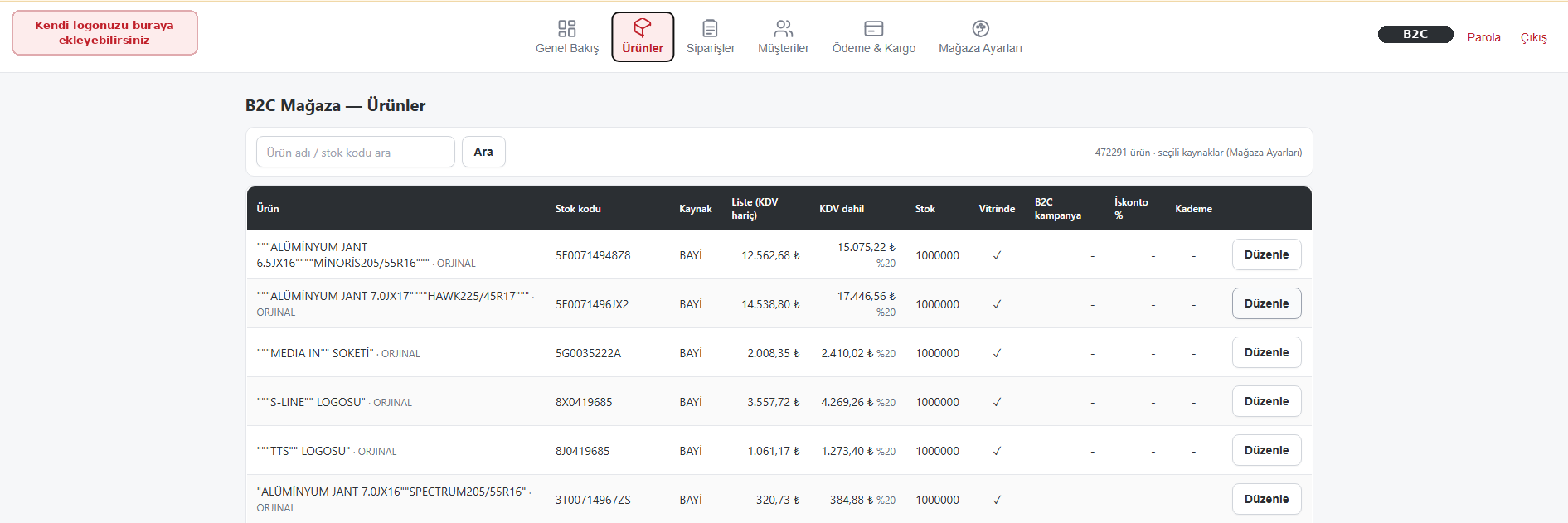The width and height of the screenshot is (1568, 523).
Task: Click the 'Kendi logonuzu buraya ekleyebilirsiniz' logo placeholder
Action: [104, 32]
